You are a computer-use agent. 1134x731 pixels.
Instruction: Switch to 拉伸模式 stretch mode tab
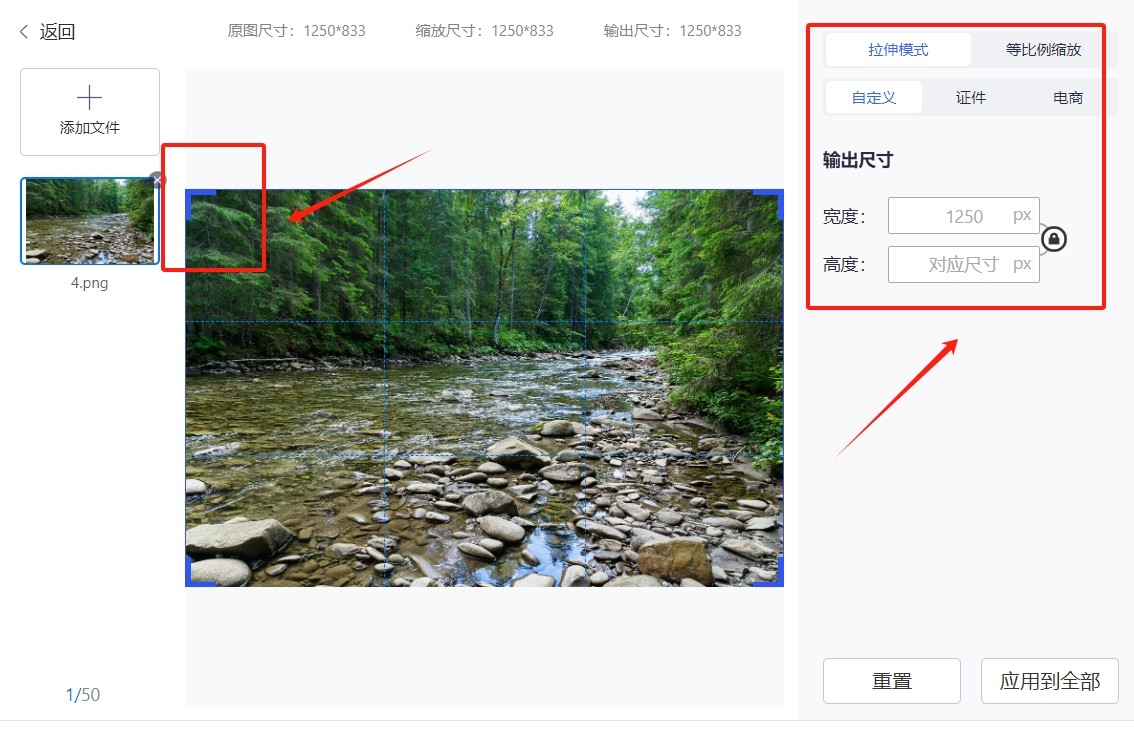click(898, 49)
